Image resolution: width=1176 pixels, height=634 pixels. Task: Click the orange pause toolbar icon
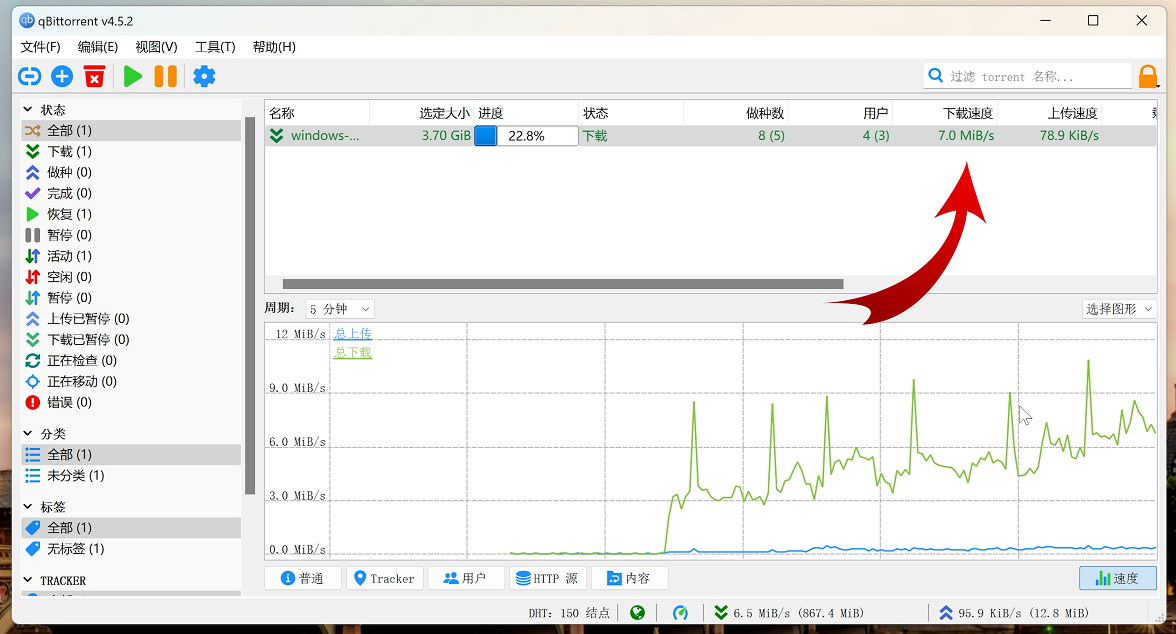(166, 76)
